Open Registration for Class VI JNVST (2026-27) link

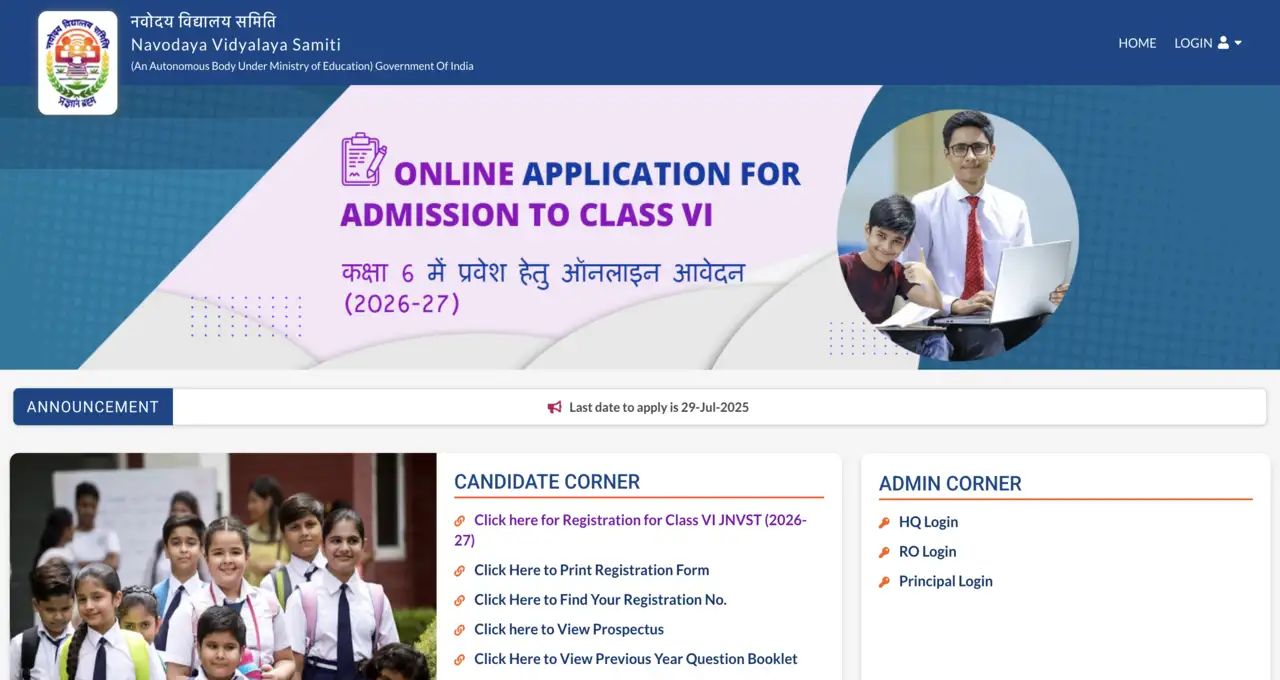(x=630, y=530)
